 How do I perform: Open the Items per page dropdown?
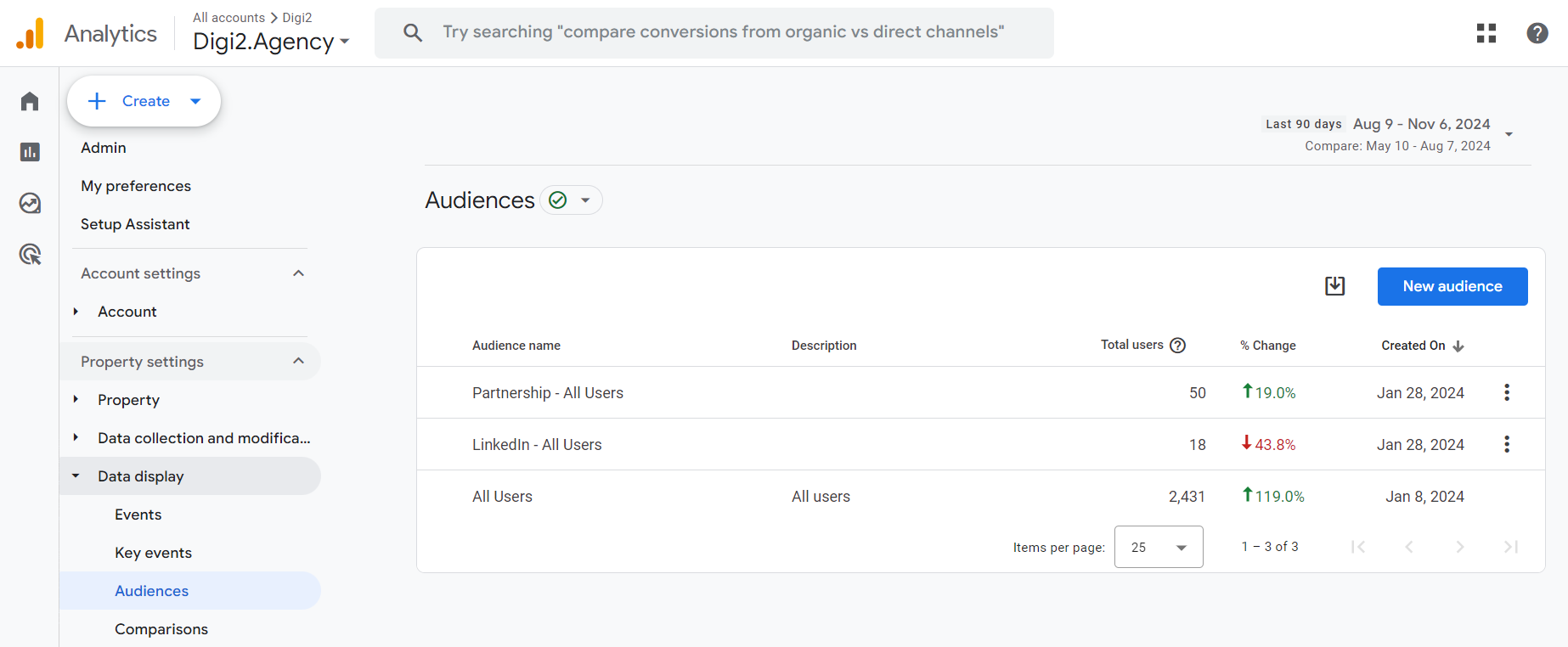[1159, 547]
